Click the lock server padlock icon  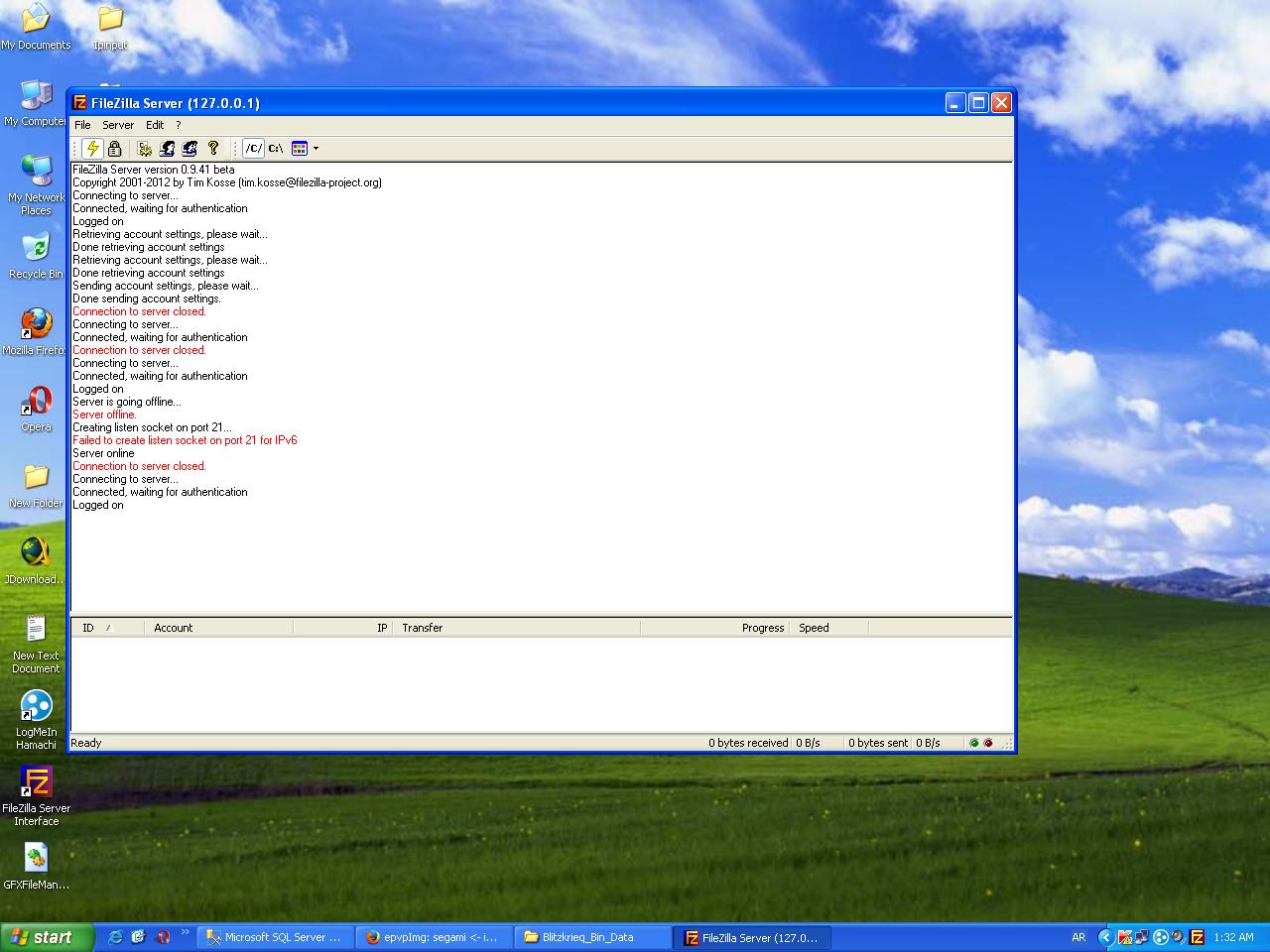click(115, 149)
